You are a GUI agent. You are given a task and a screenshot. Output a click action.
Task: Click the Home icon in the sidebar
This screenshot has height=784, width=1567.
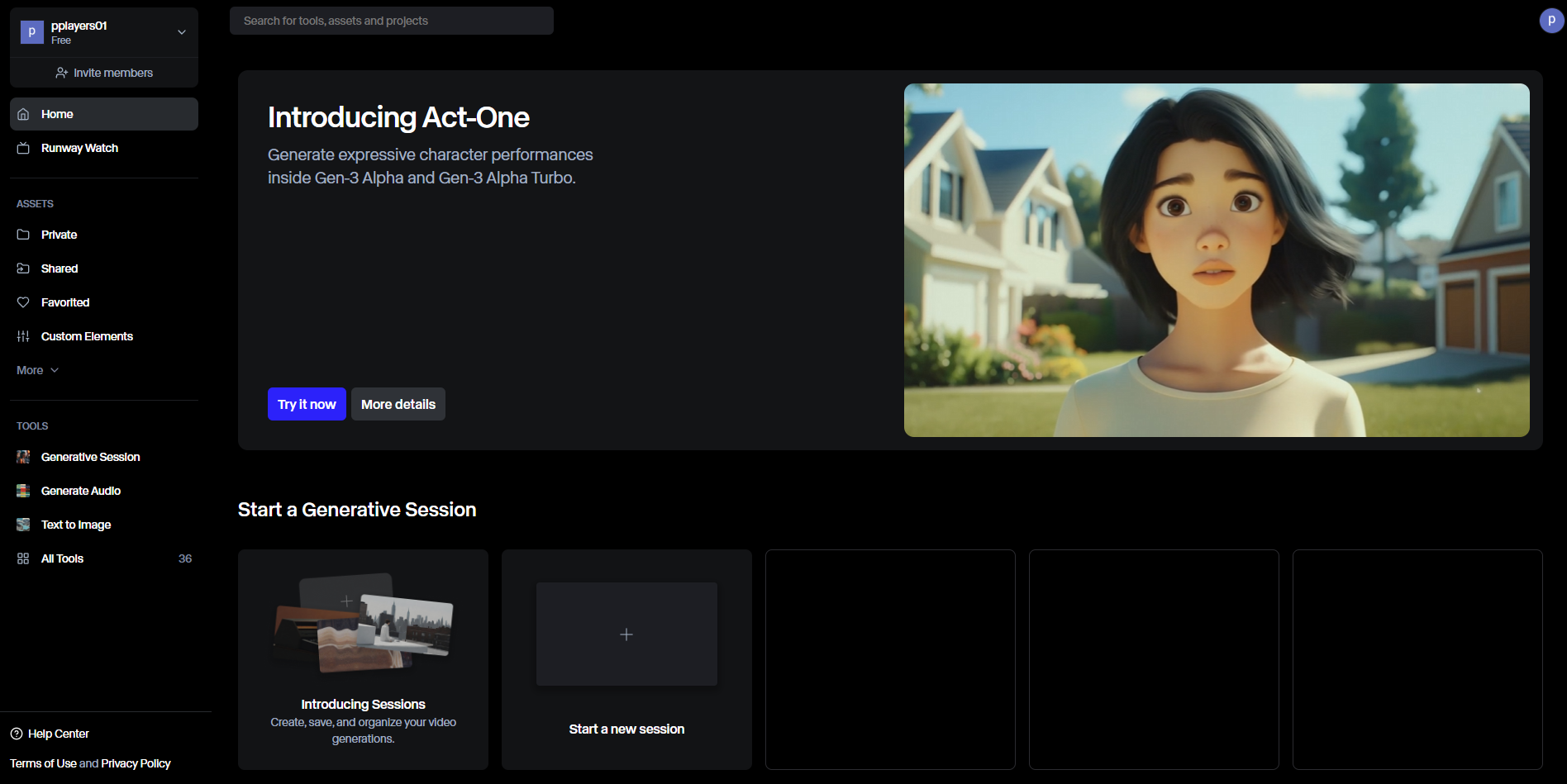coord(23,114)
